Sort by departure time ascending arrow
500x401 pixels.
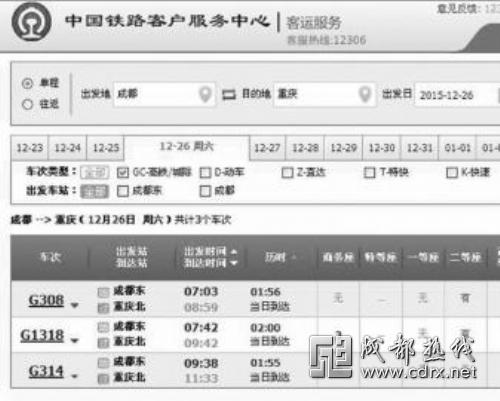[x=234, y=252]
